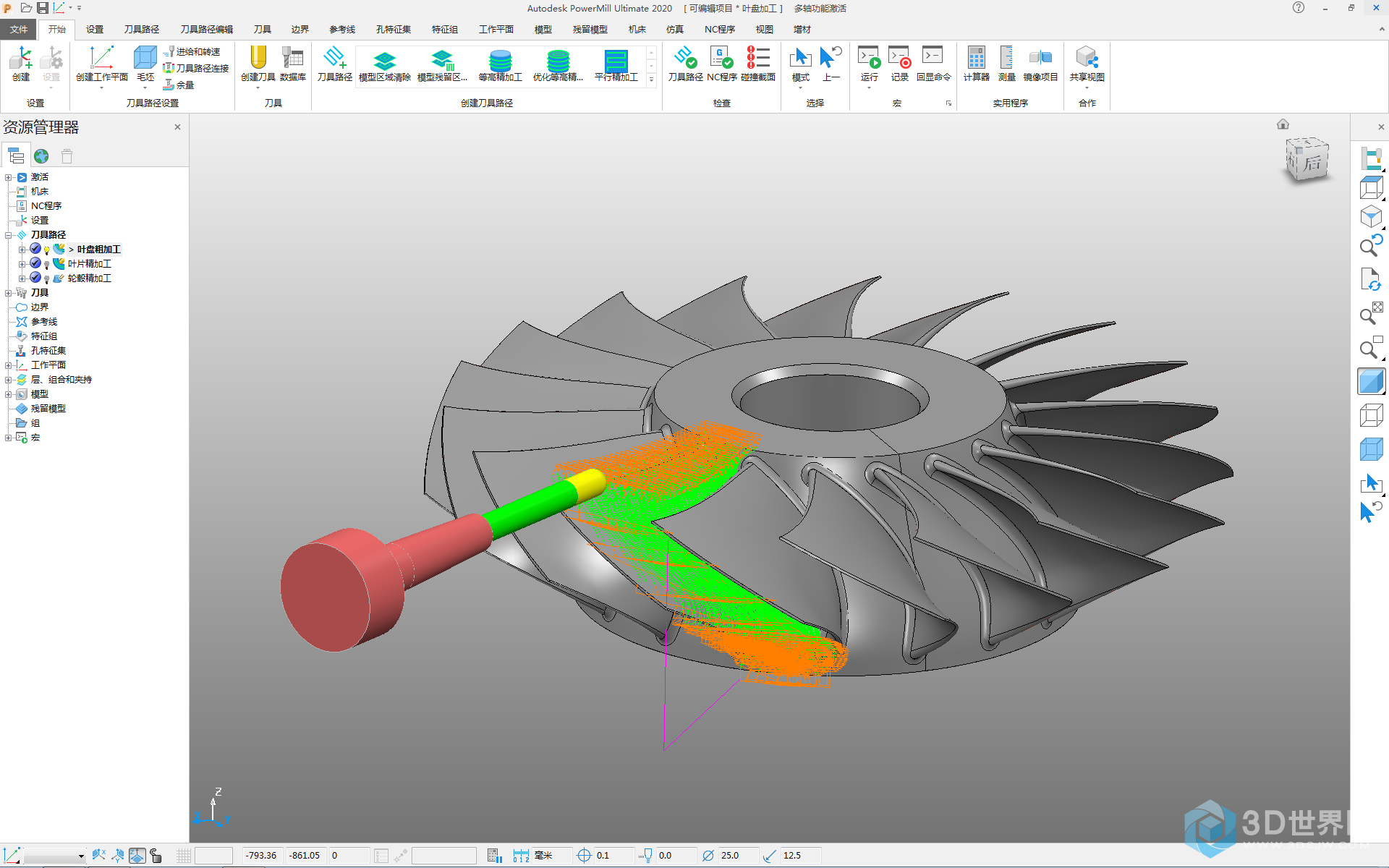
Task: Click the 后 face of the ViewCube
Action: pos(1312,163)
